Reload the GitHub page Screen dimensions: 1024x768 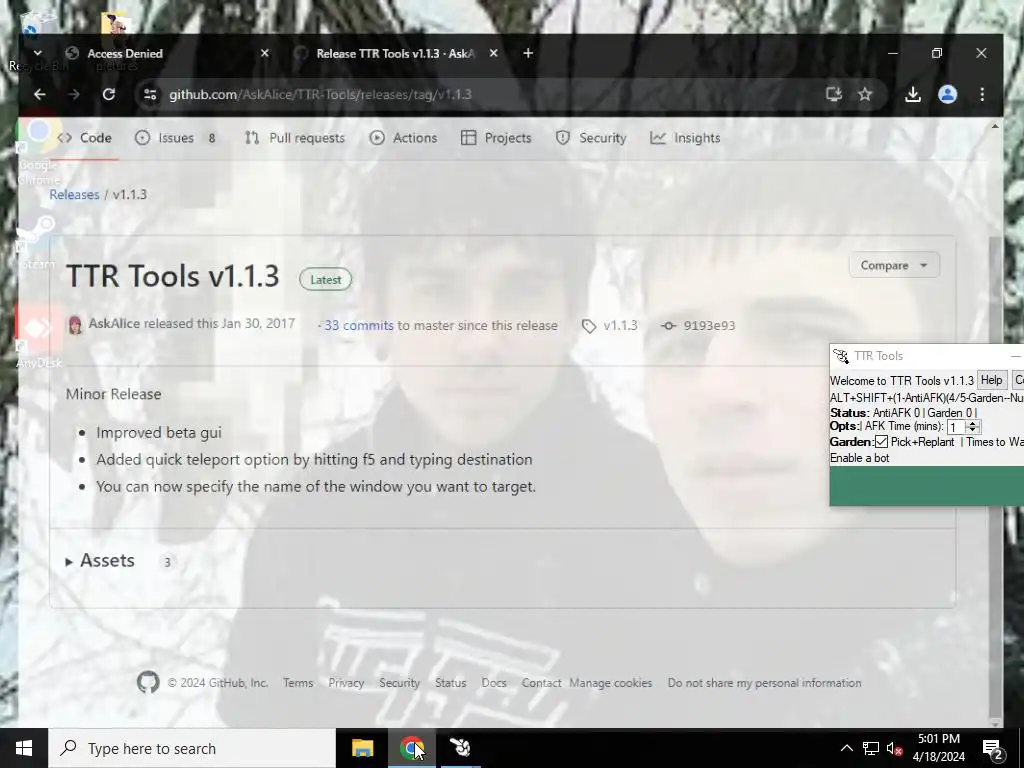pyautogui.click(x=109, y=95)
